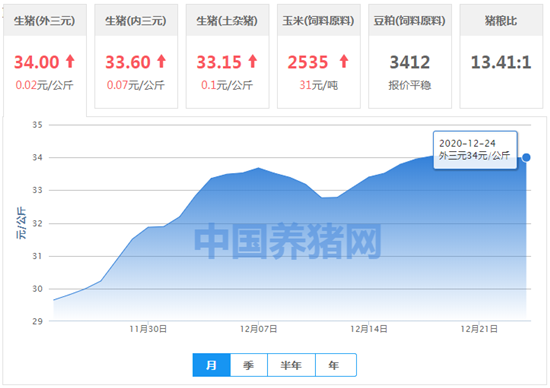Switch chart range to 半年

pyautogui.click(x=291, y=365)
